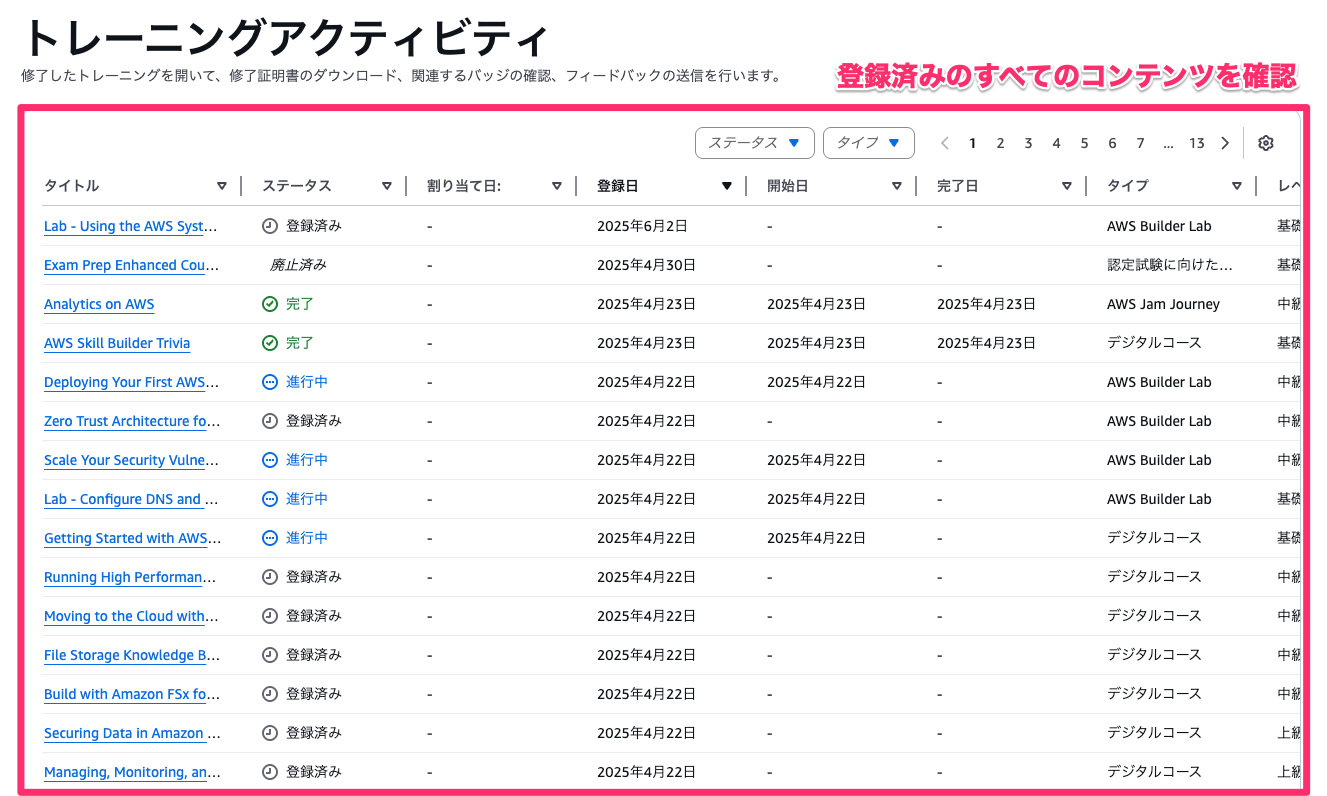Open Deploying Your First AWS… link

point(131,382)
